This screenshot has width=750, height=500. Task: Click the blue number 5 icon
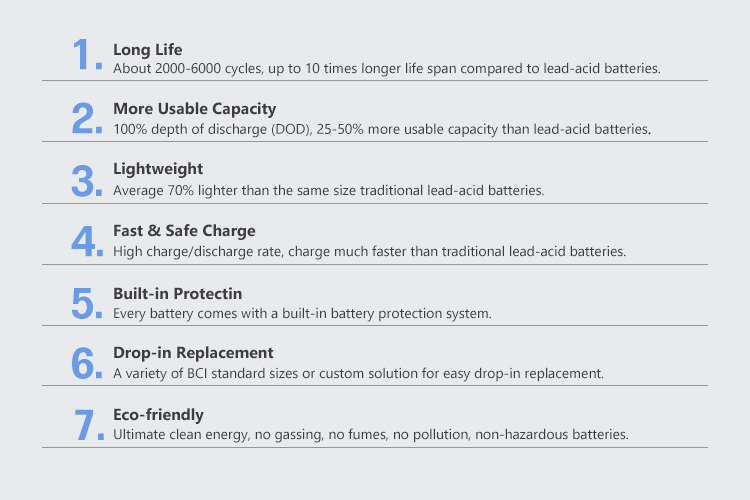pos(87,303)
